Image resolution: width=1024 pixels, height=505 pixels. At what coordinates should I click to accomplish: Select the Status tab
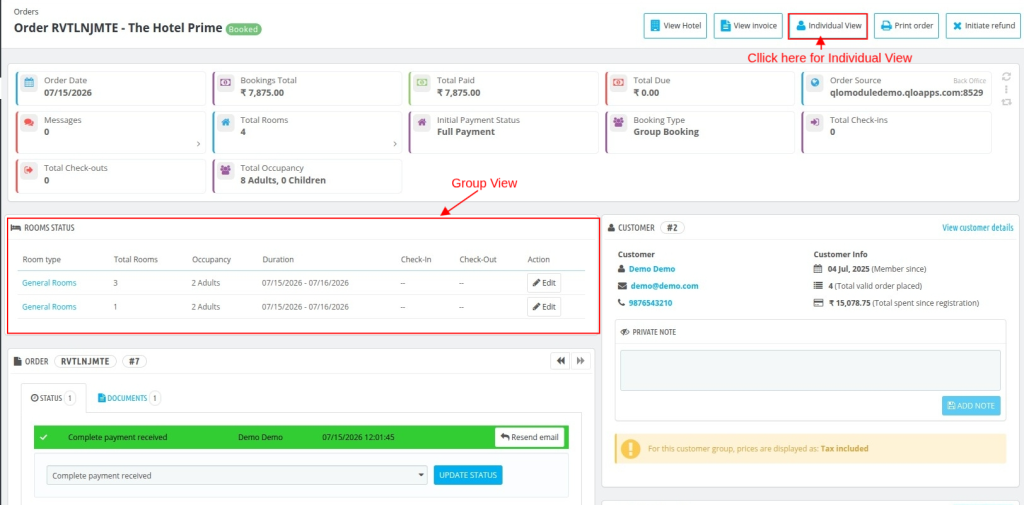click(x=53, y=398)
